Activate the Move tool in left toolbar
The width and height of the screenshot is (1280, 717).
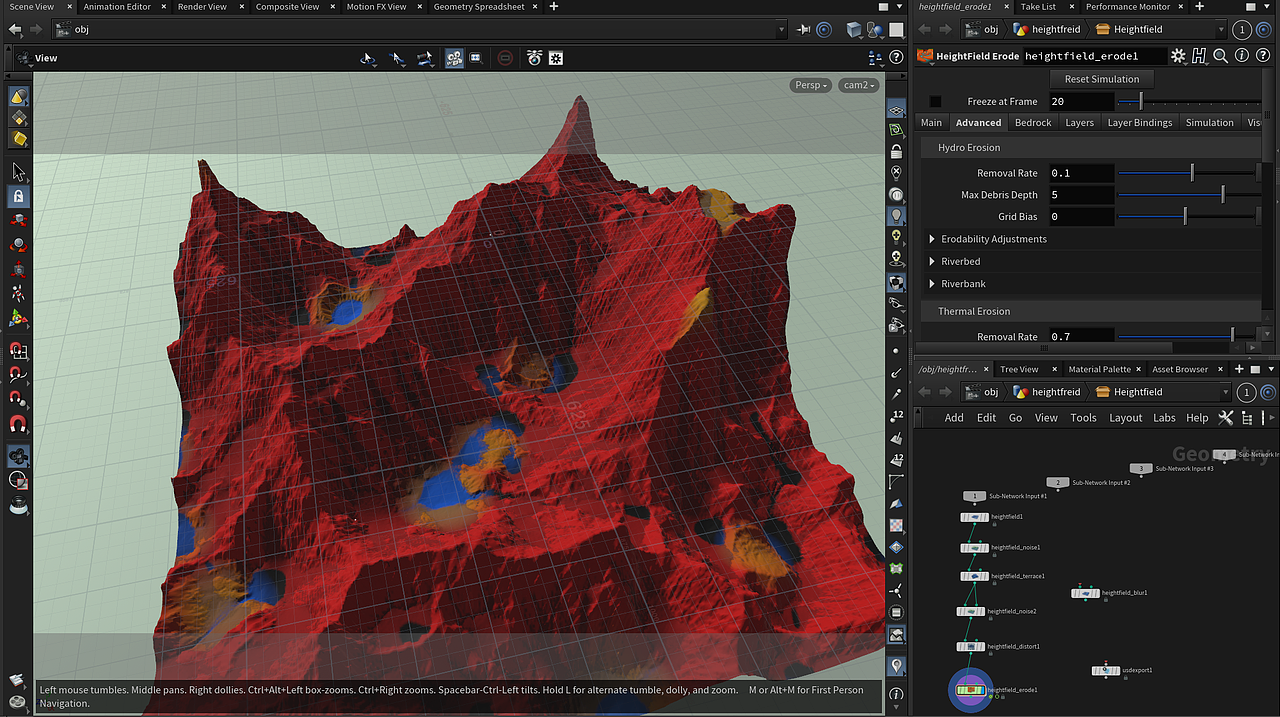(x=18, y=221)
